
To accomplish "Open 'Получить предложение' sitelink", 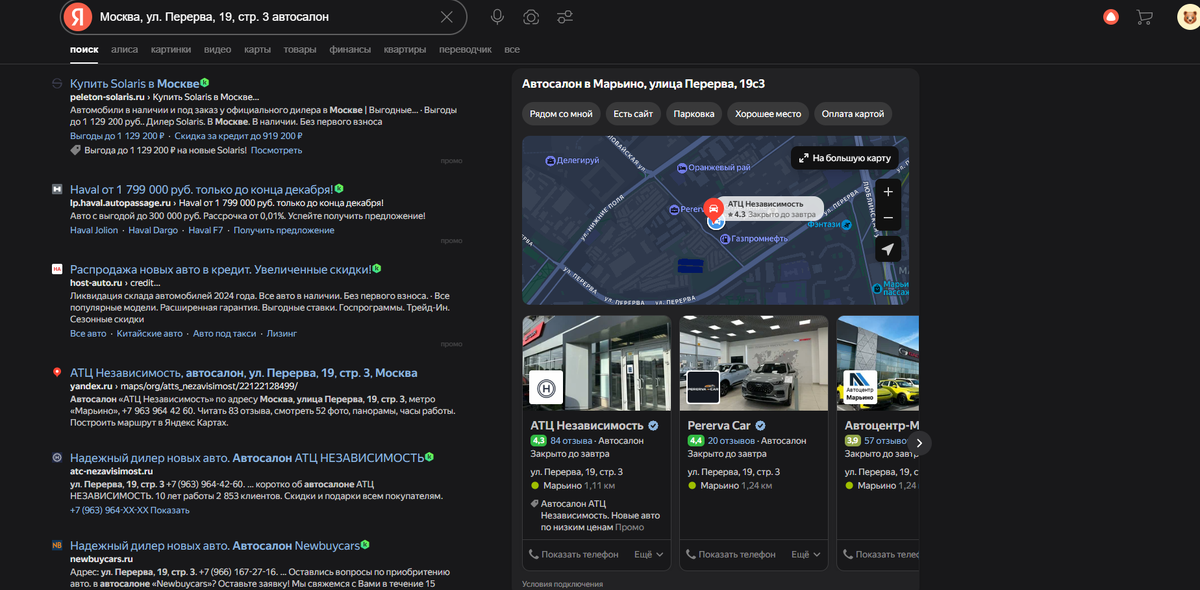I will pos(284,230).
